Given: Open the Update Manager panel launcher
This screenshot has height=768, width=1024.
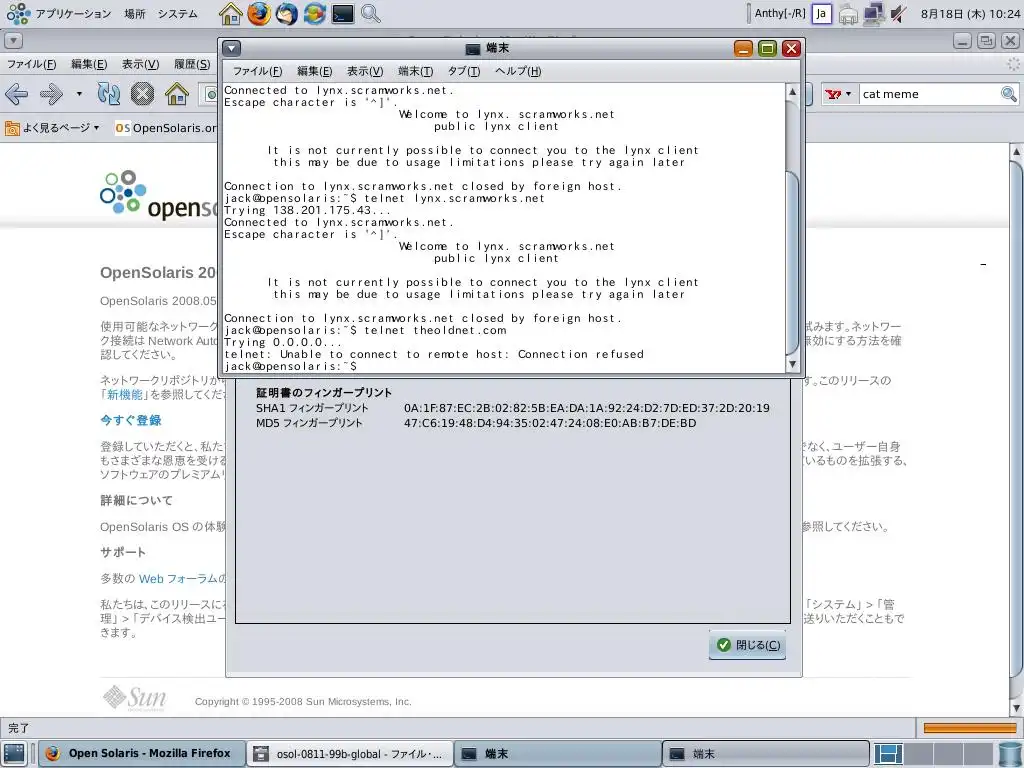Looking at the screenshot, I should pyautogui.click(x=314, y=14).
